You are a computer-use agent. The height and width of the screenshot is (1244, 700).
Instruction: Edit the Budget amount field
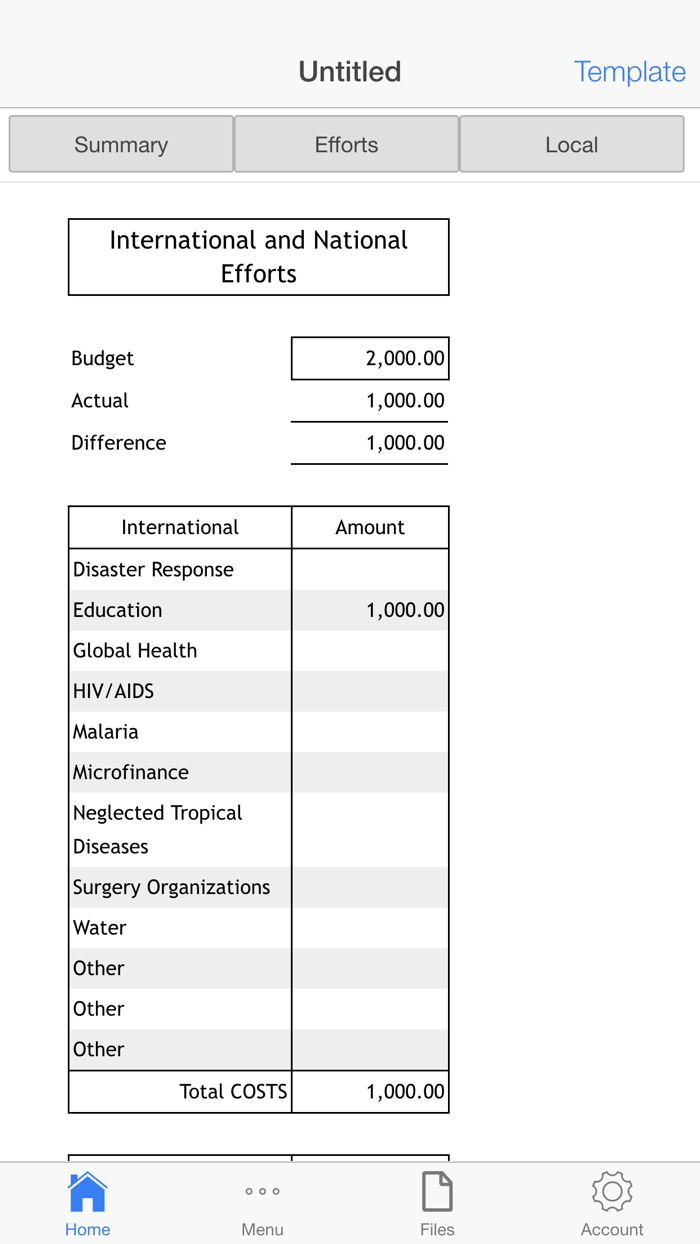click(x=369, y=358)
